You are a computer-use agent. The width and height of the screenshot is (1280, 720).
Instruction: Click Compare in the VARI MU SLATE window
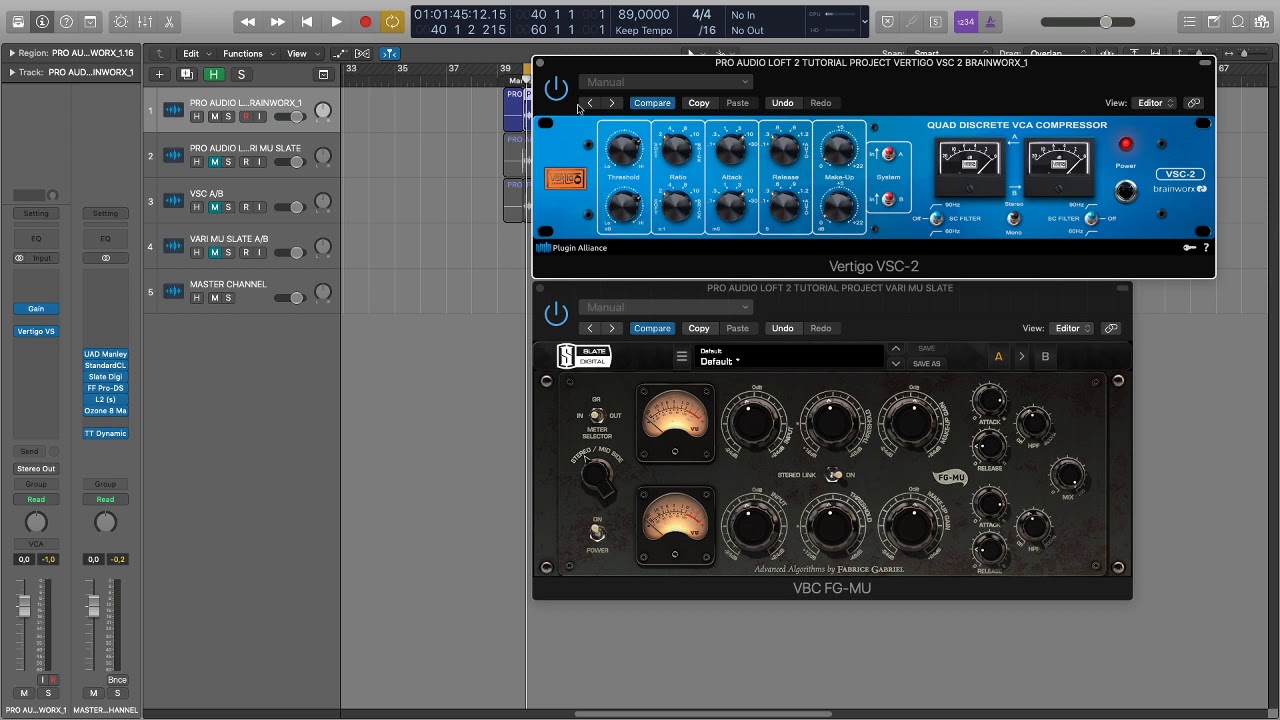pyautogui.click(x=652, y=328)
